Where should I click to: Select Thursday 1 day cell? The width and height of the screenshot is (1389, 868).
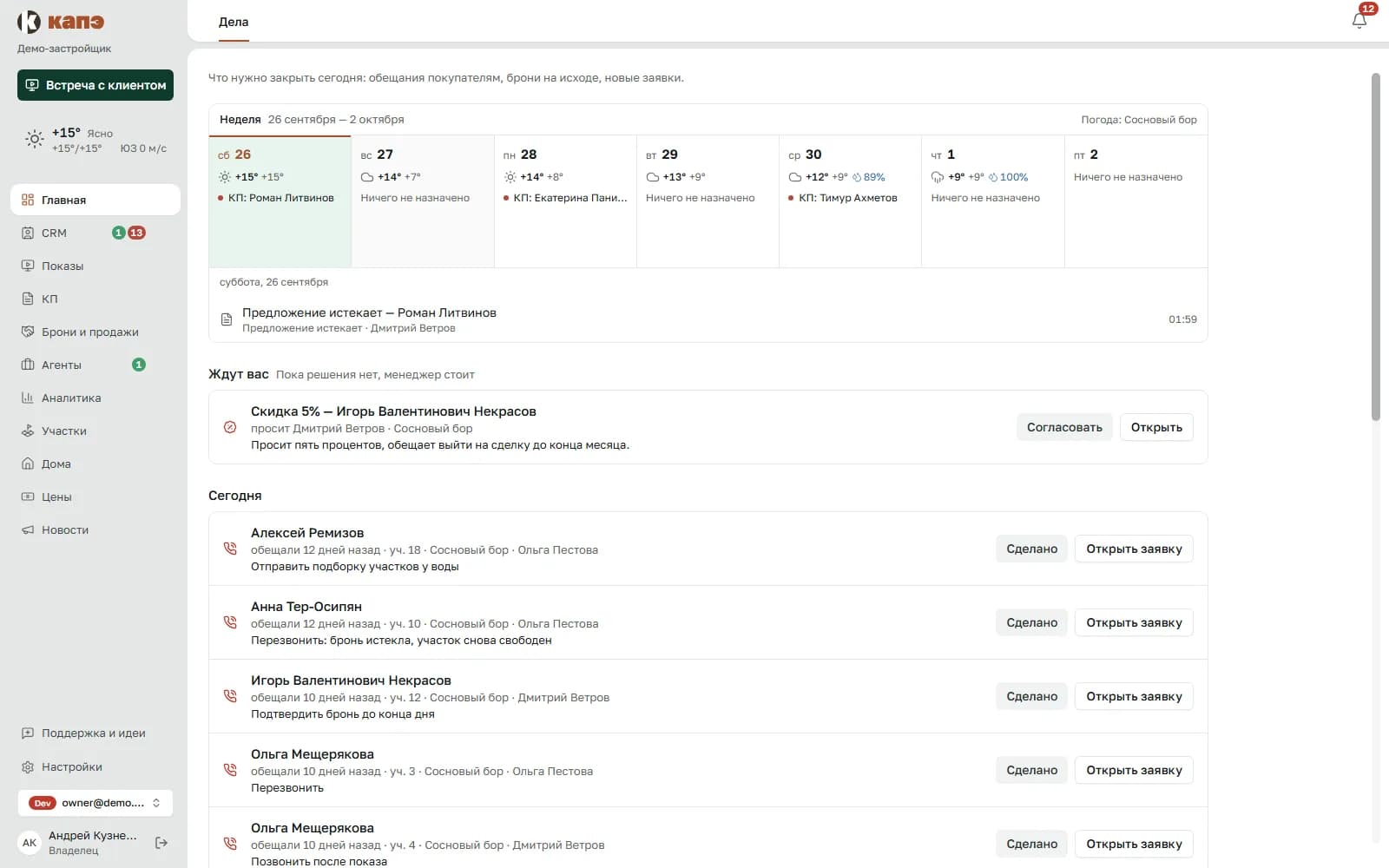point(993,201)
